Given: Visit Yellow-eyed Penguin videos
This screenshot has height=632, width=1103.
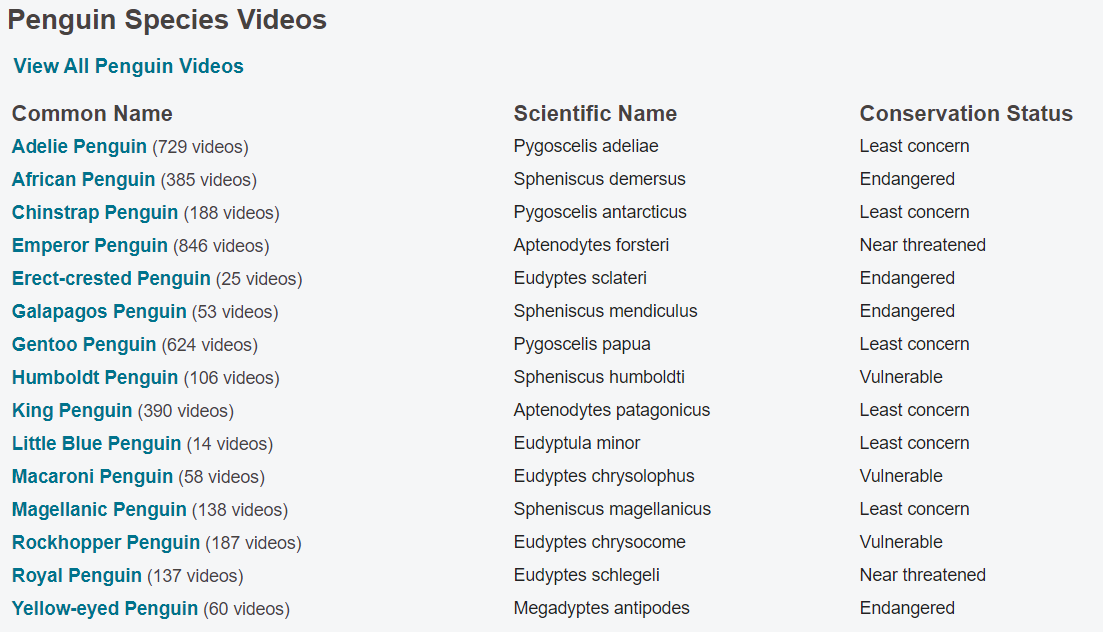Looking at the screenshot, I should (x=105, y=609).
